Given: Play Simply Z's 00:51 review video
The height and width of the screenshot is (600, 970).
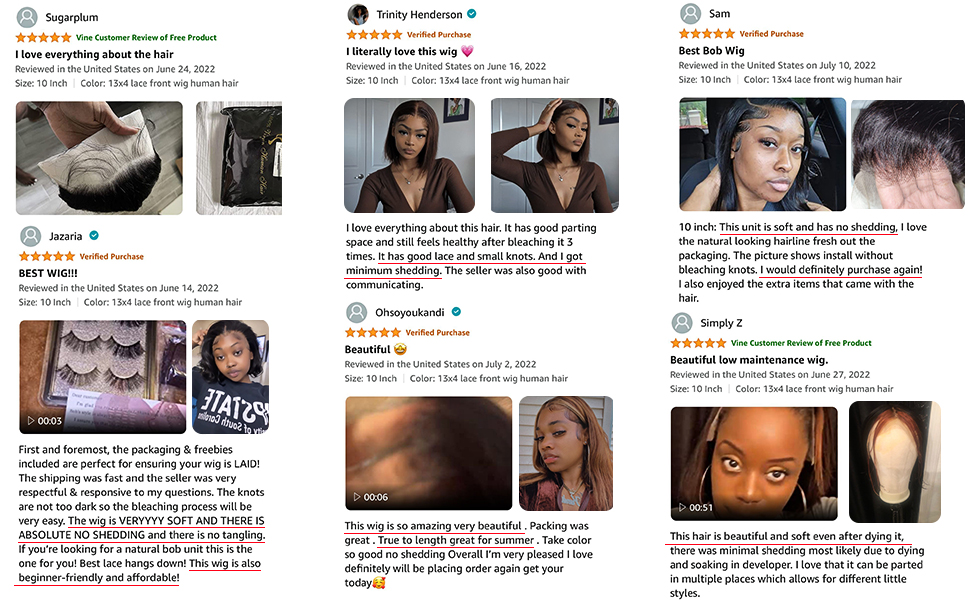Looking at the screenshot, I should pyautogui.click(x=754, y=463).
